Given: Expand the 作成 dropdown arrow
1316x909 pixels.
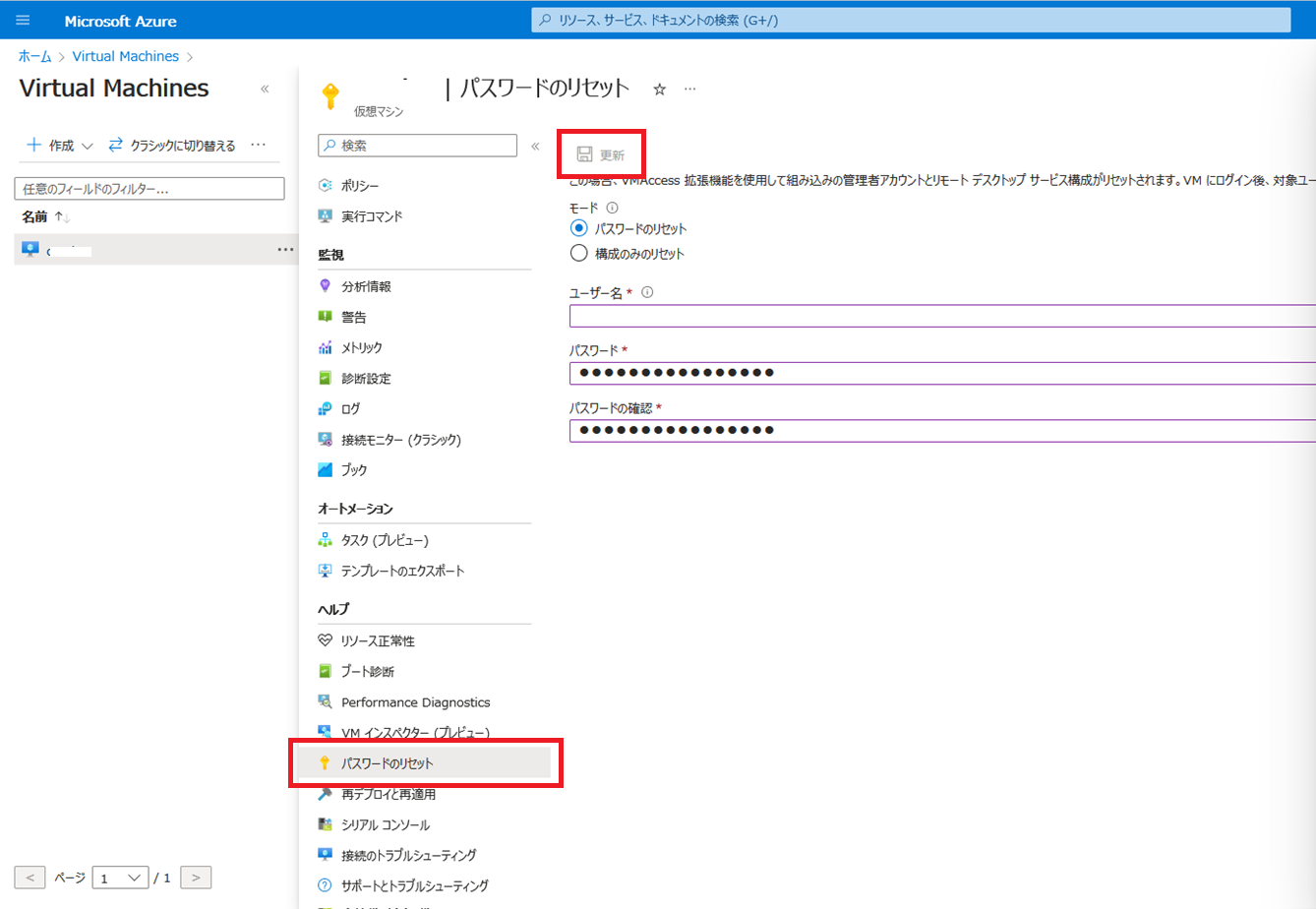Looking at the screenshot, I should (88, 146).
